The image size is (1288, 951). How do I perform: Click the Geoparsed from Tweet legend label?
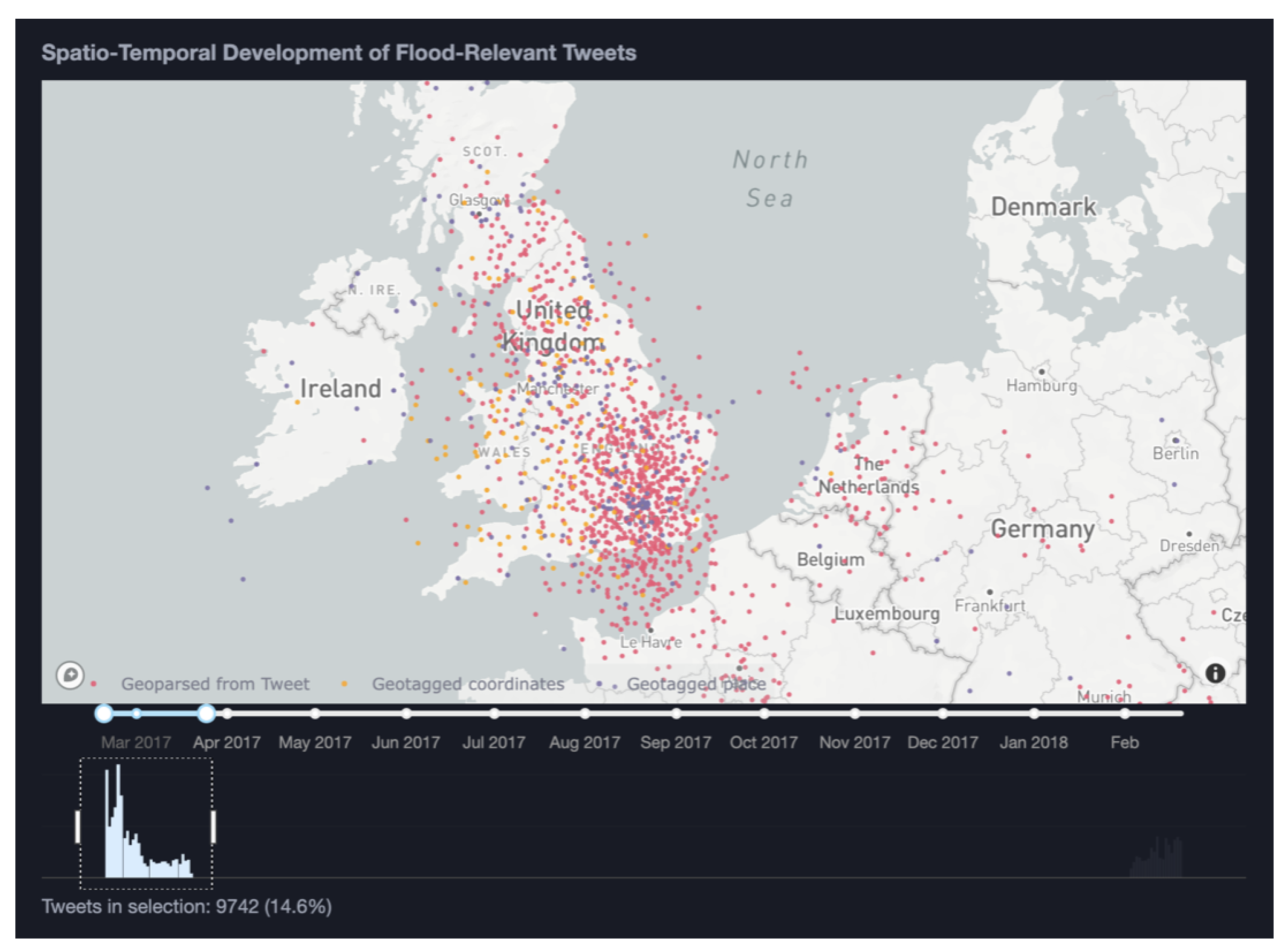click(215, 684)
